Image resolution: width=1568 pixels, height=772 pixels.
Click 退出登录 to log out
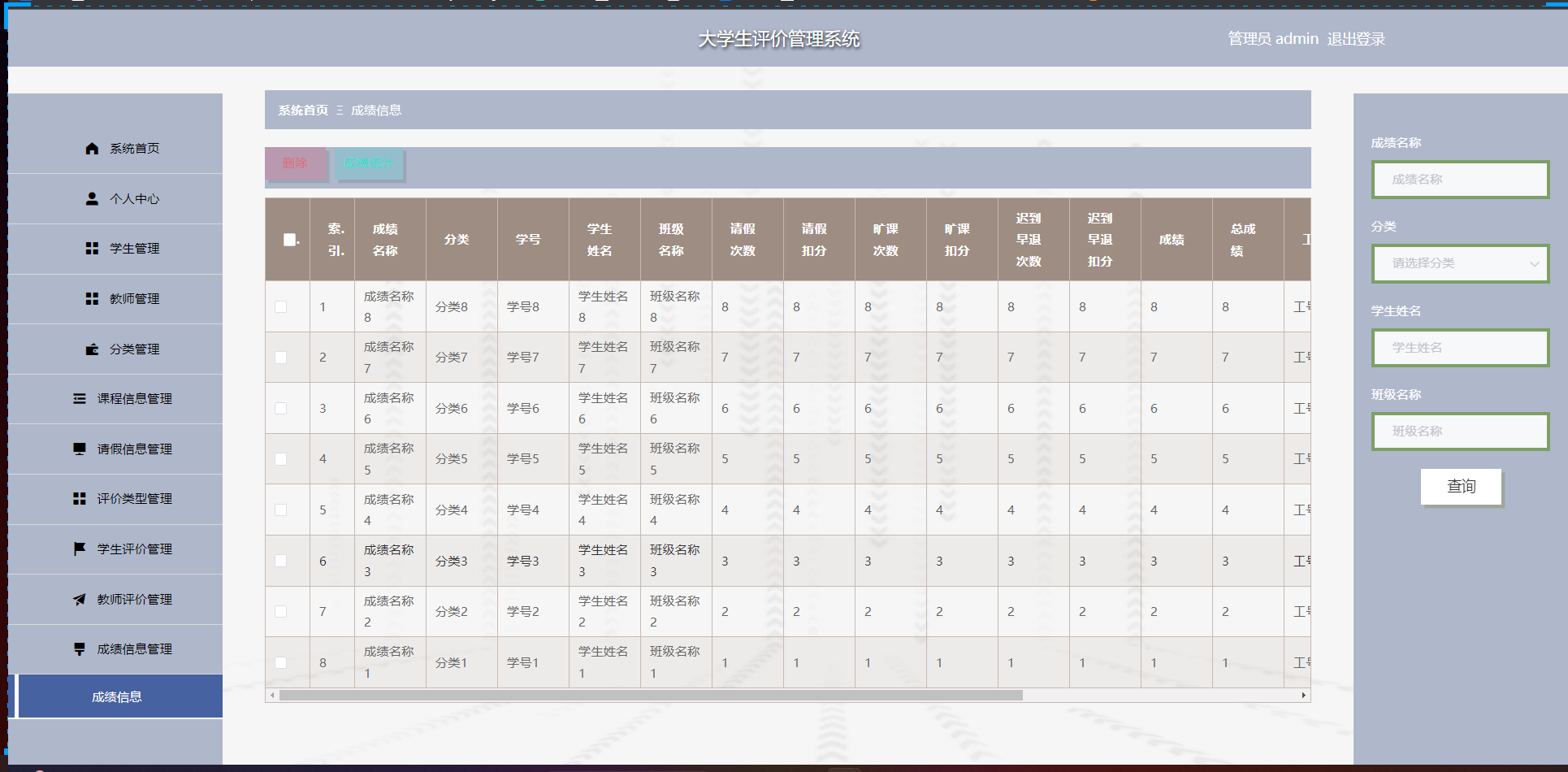pyautogui.click(x=1356, y=39)
